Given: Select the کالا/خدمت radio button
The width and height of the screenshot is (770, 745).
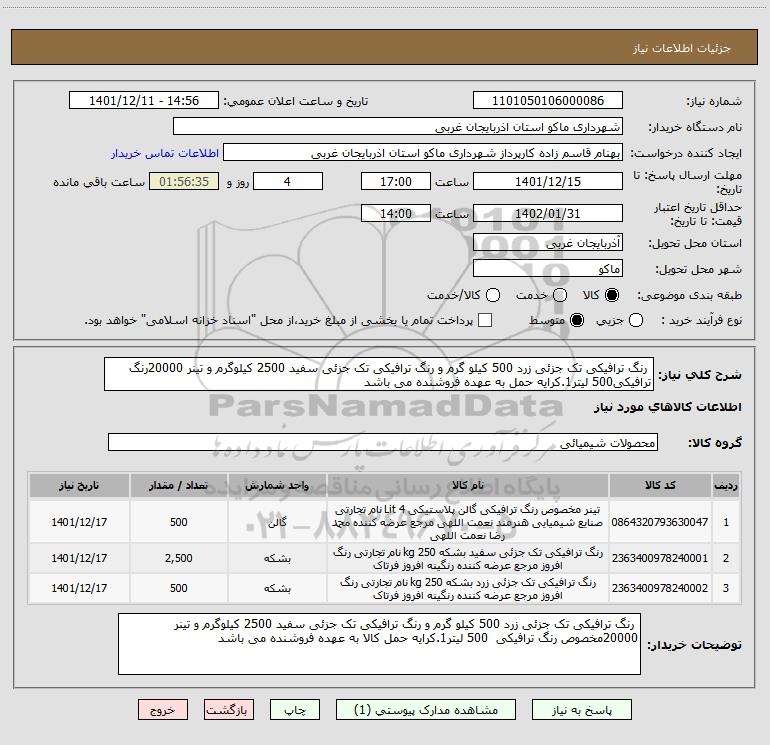Looking at the screenshot, I should coord(493,295).
